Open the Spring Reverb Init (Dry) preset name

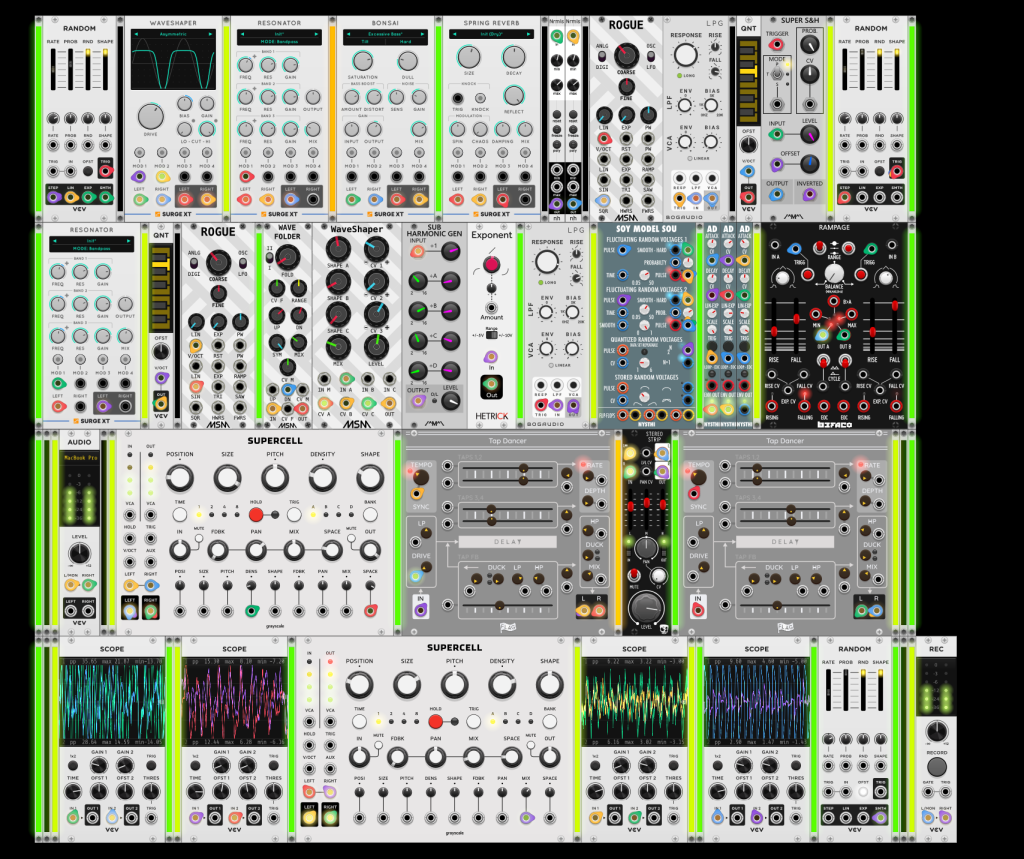(x=492, y=33)
